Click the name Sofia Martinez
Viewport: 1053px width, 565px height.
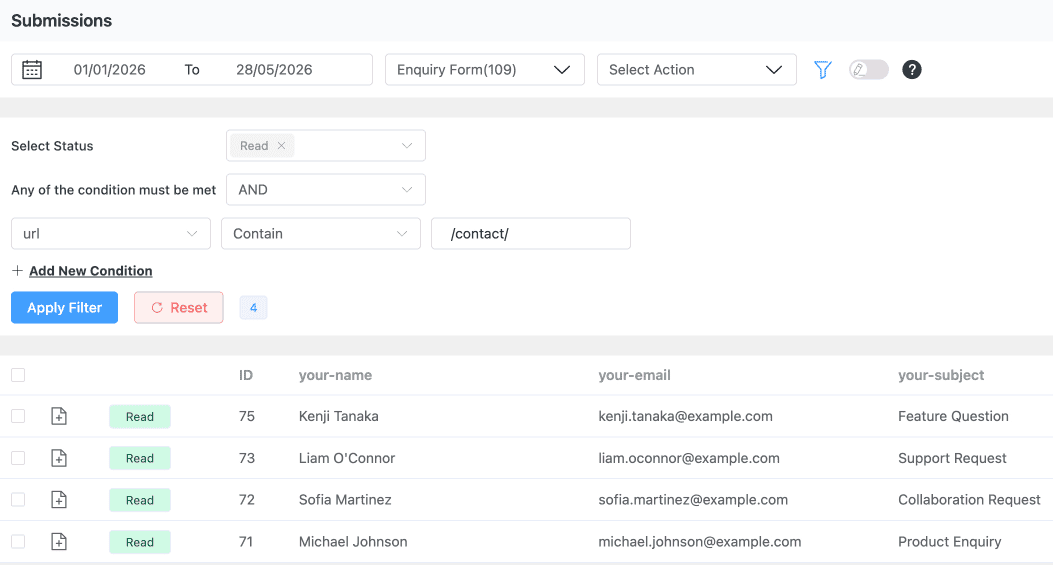tap(345, 500)
